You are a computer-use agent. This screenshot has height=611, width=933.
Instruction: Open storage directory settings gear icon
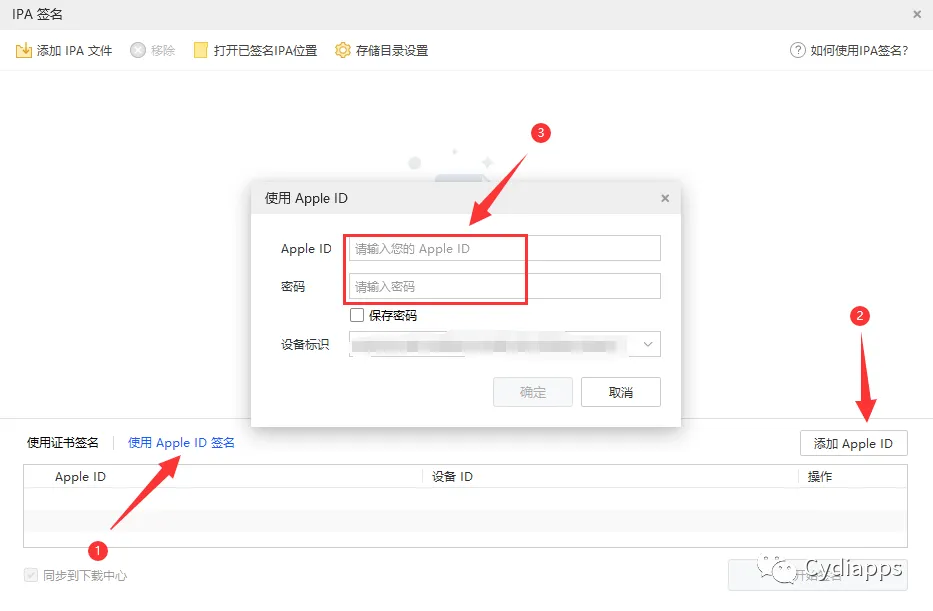coord(343,51)
